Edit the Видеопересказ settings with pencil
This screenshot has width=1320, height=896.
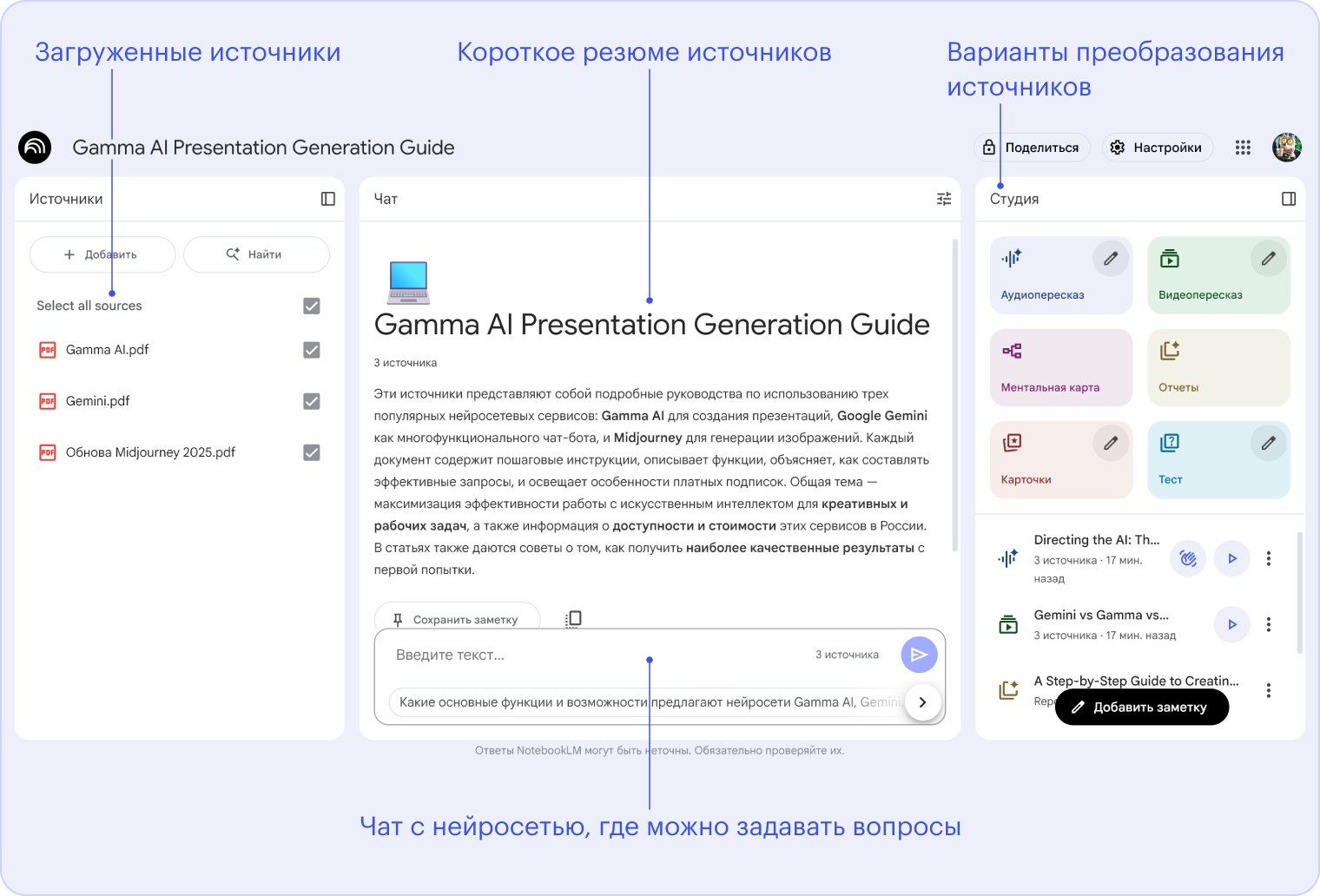(x=1269, y=259)
